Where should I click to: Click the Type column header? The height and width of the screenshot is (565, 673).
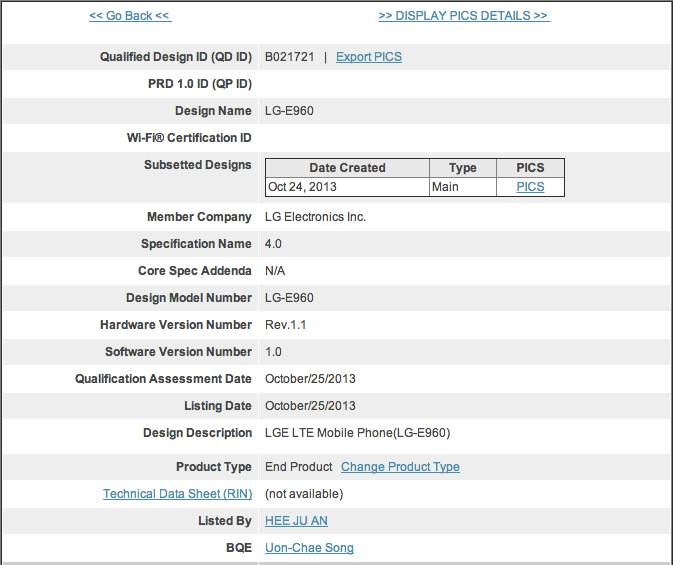[x=462, y=168]
